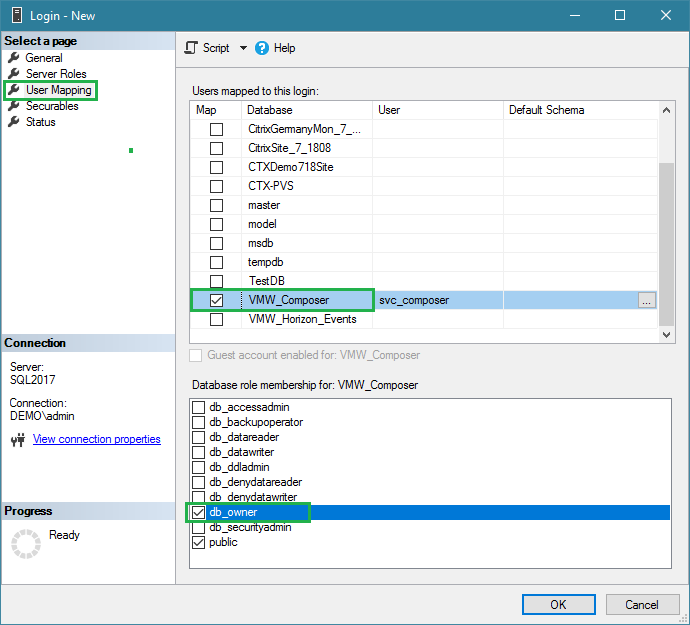Select the CTX-PVS database name
This screenshot has height=625, width=690.
(271, 186)
